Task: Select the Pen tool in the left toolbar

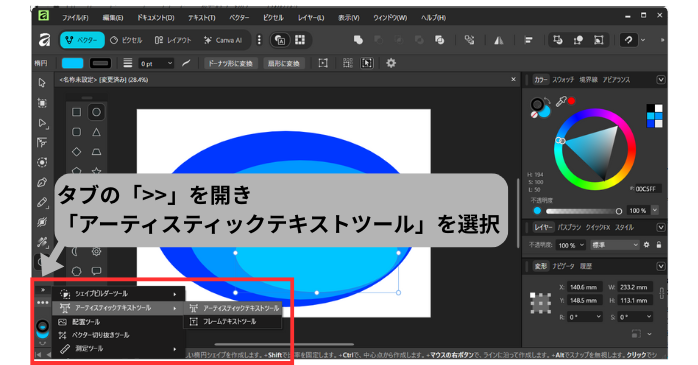Action: 42,182
